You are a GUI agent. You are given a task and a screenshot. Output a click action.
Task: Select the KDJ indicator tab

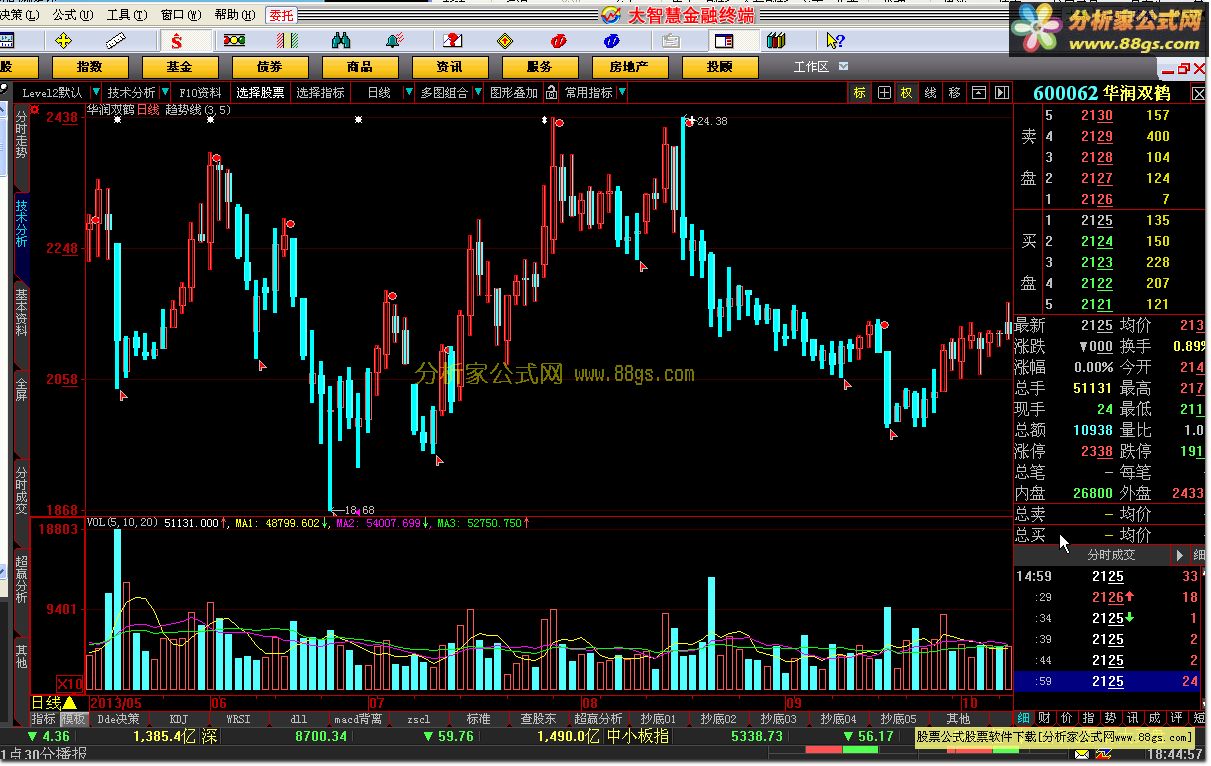(178, 719)
